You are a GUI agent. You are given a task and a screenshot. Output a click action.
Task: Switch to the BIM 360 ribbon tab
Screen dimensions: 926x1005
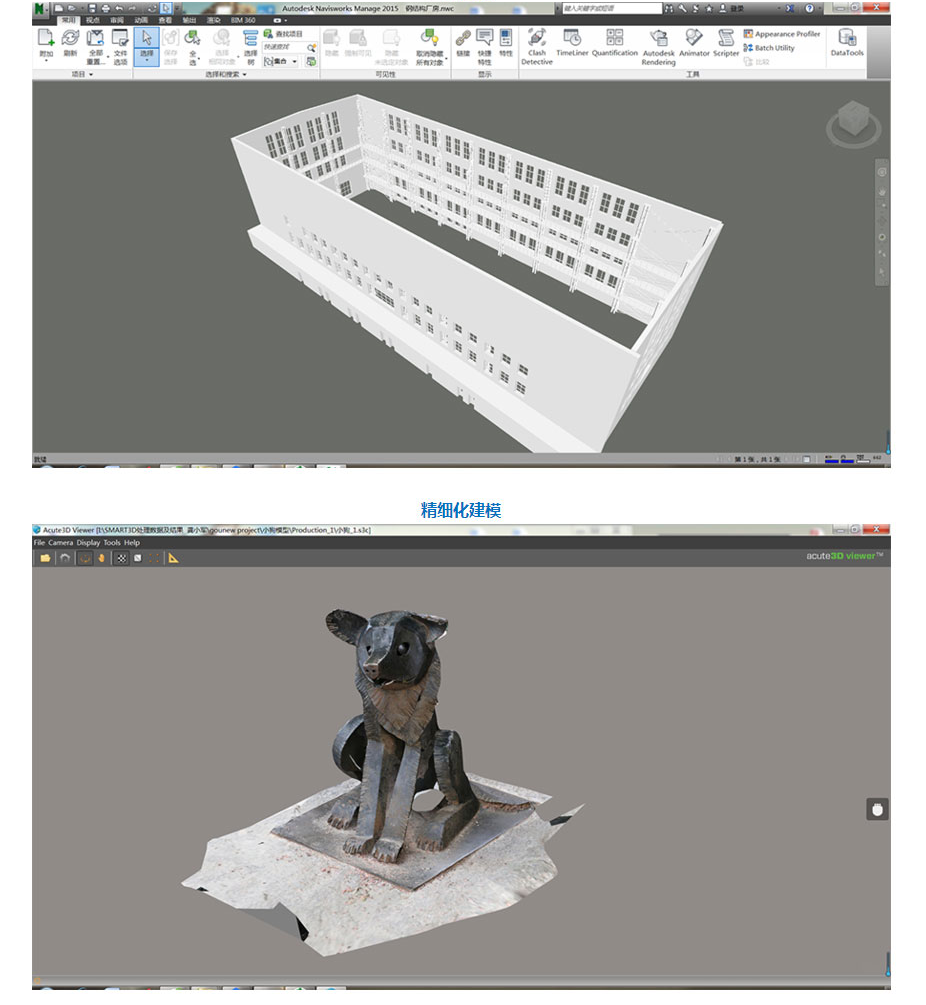245,20
